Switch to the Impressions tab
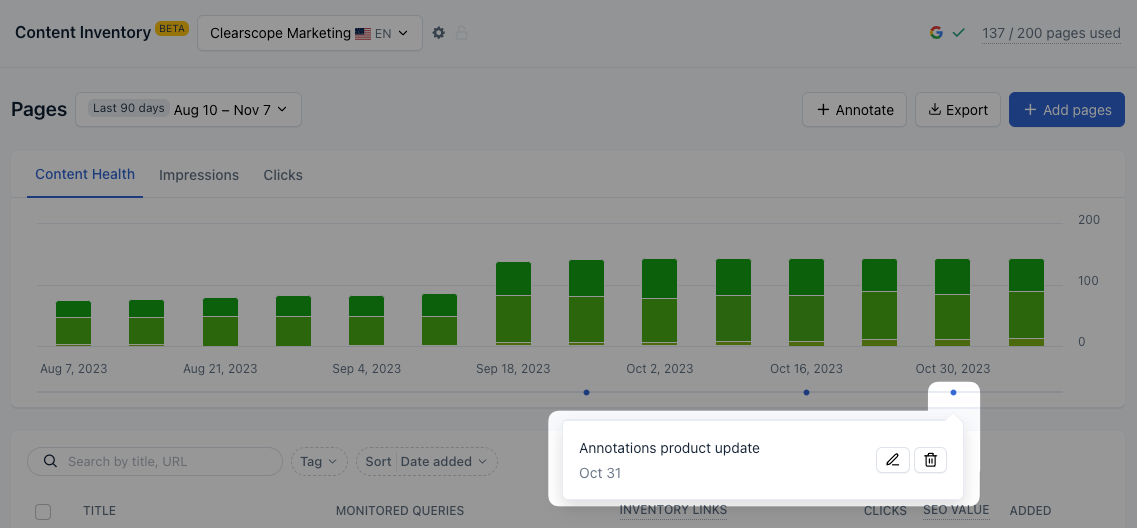Screen dimensions: 1137x528 pyautogui.click(x=199, y=176)
